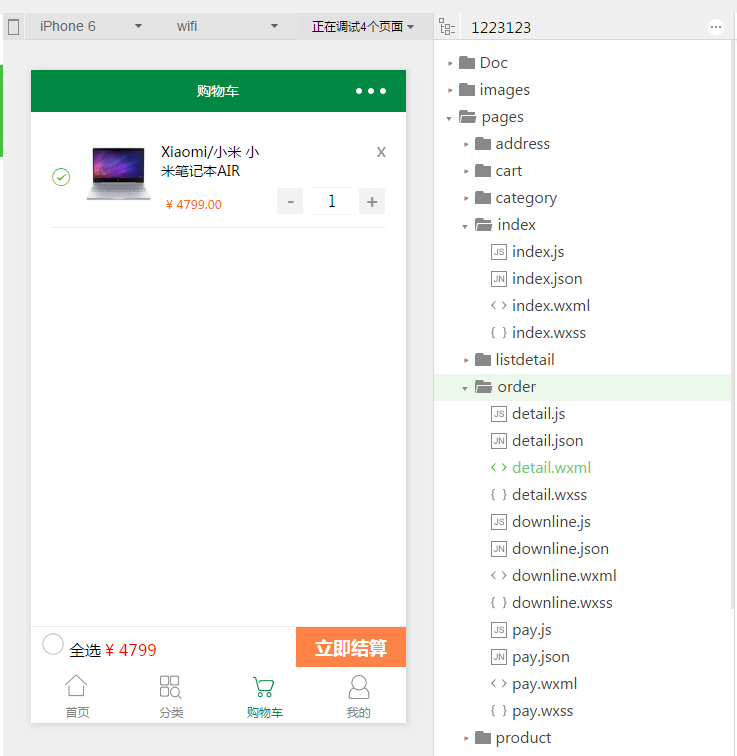Decrease quantity with the minus button
This screenshot has height=756, width=737.
[x=290, y=202]
